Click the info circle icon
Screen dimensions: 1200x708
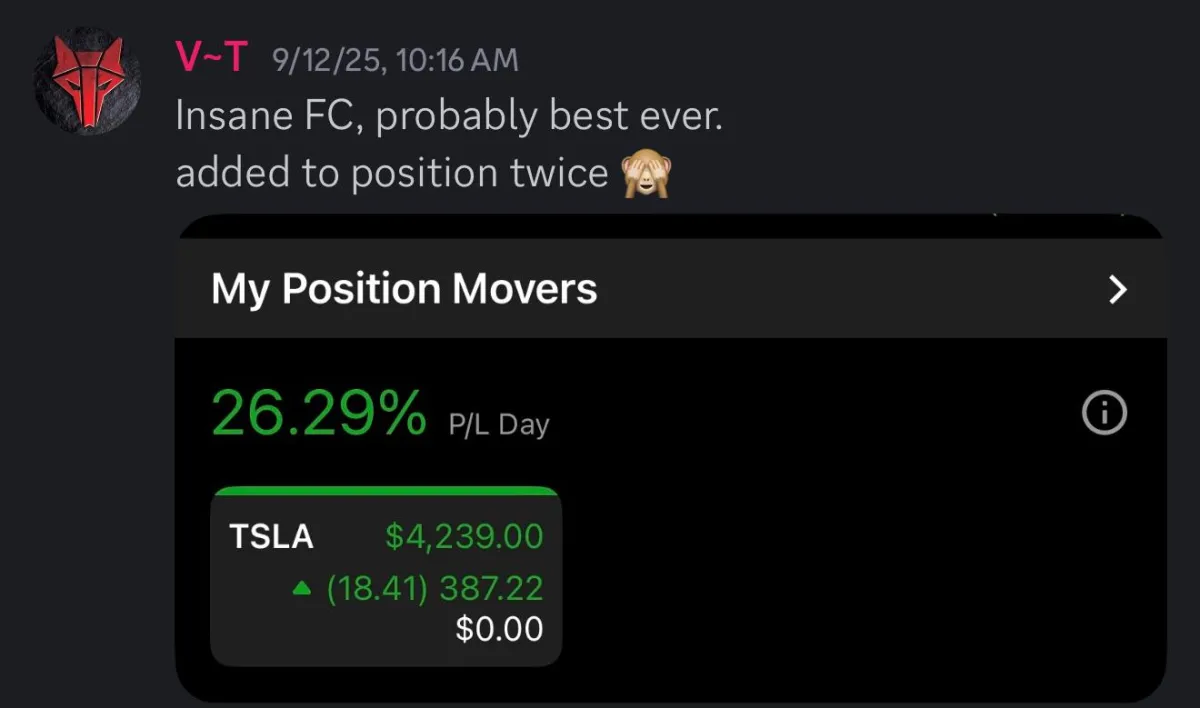click(1104, 413)
